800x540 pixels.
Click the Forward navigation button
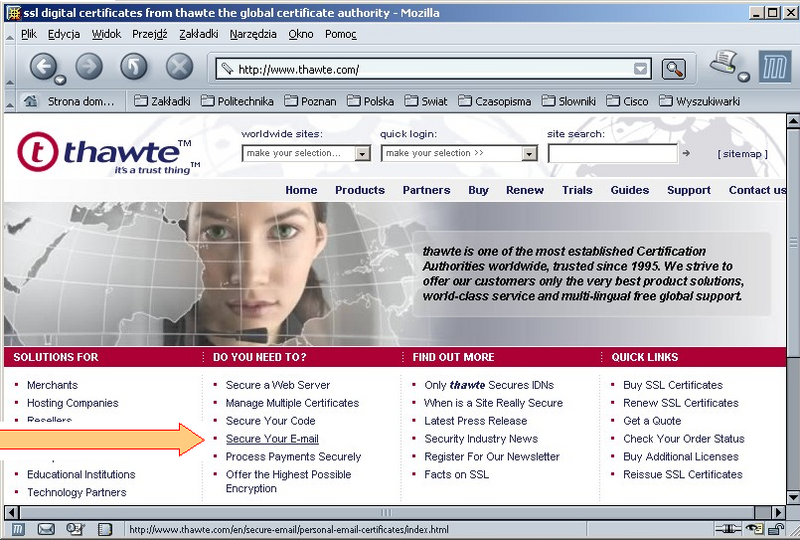click(x=89, y=66)
